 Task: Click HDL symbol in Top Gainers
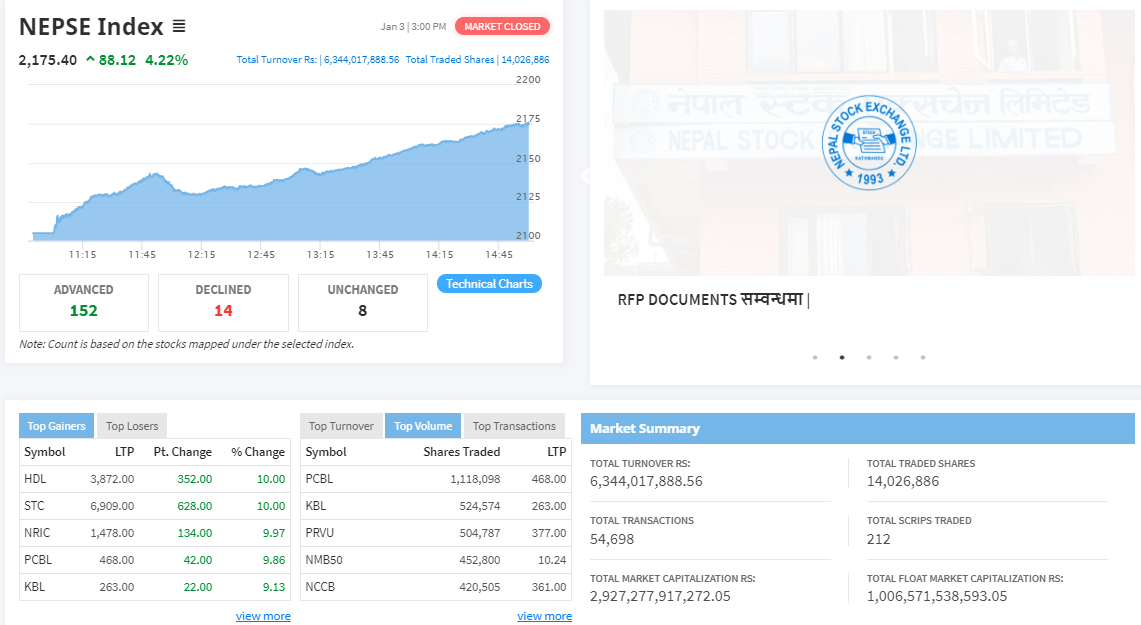click(x=35, y=479)
